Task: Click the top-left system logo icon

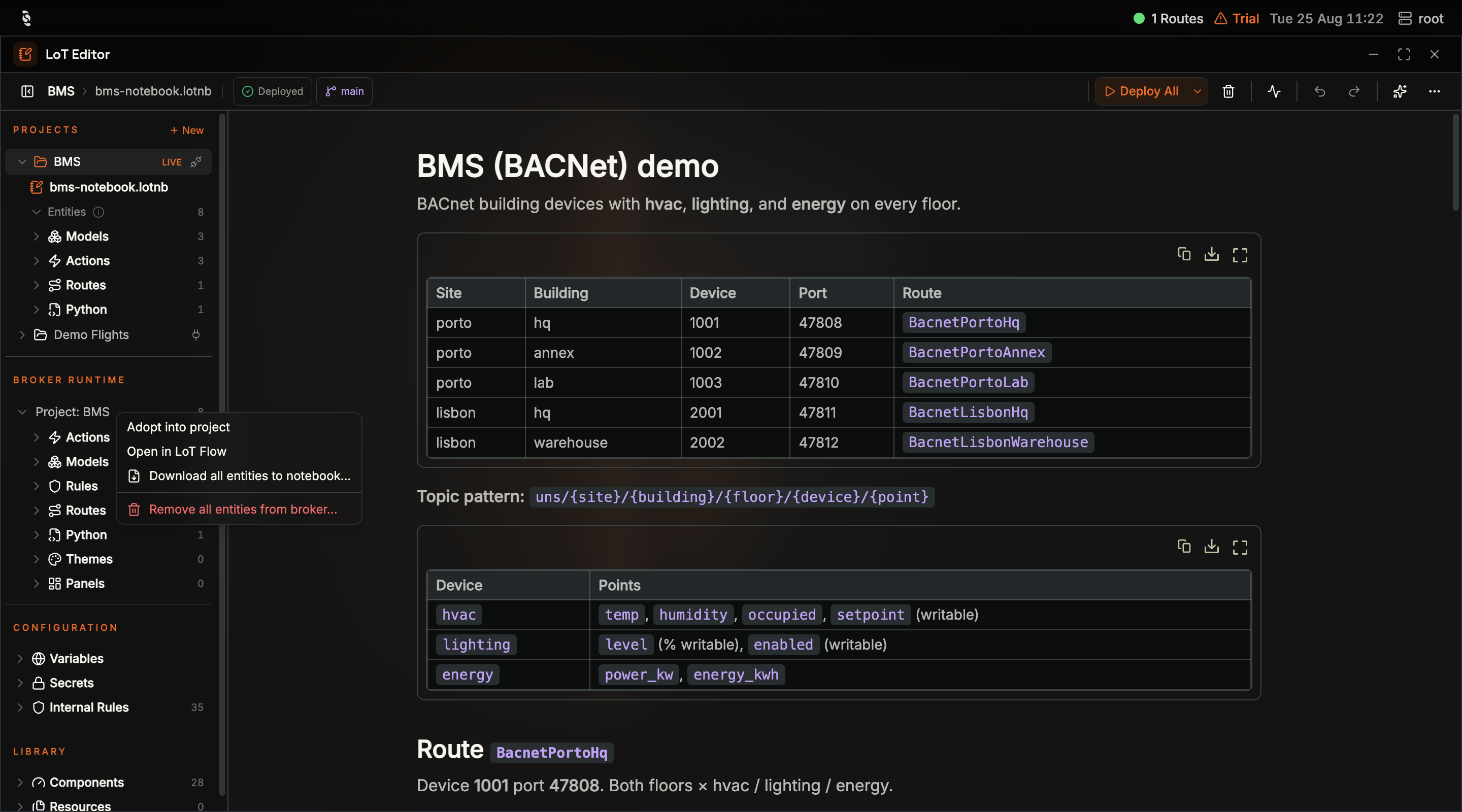Action: [26, 18]
